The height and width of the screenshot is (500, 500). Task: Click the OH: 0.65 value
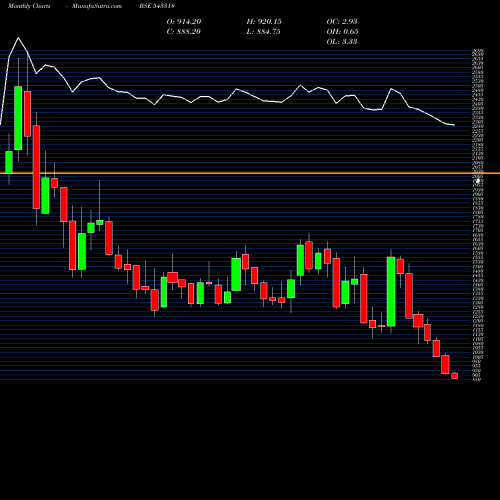[342, 32]
